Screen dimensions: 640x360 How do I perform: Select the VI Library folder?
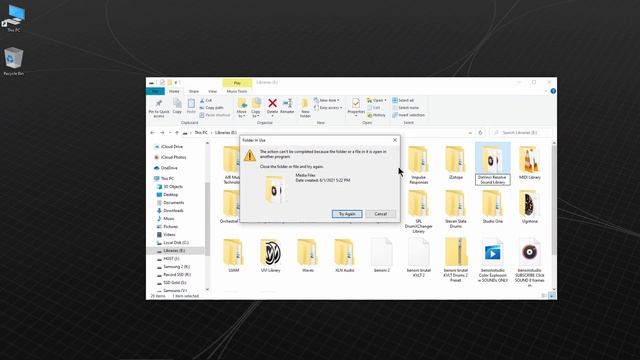pyautogui.click(x=270, y=255)
